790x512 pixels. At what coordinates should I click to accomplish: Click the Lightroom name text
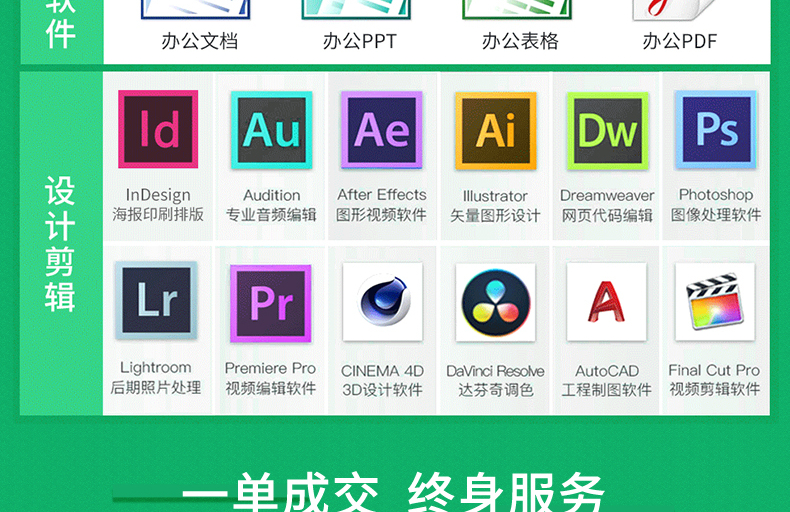click(156, 367)
